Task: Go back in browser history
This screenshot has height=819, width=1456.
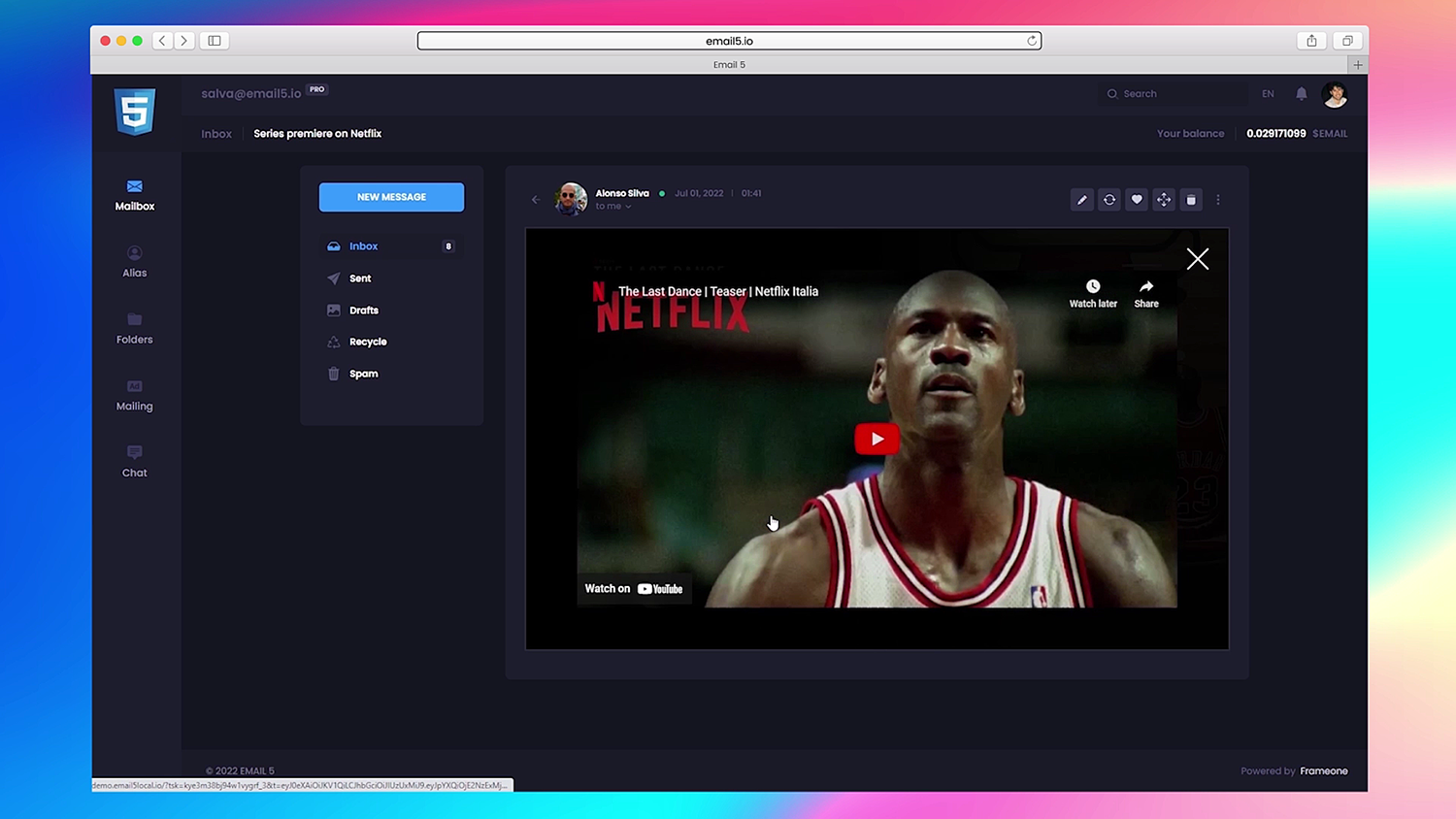Action: [162, 41]
